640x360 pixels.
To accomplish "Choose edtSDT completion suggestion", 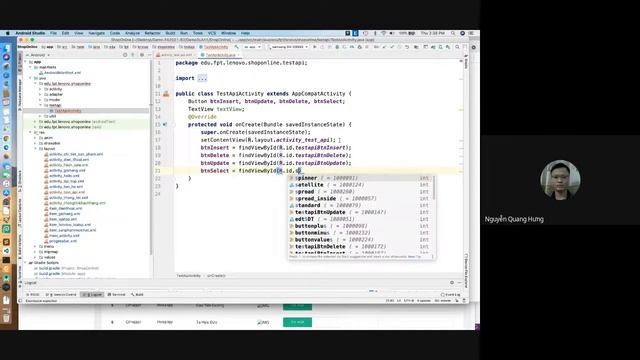I will click(x=360, y=219).
